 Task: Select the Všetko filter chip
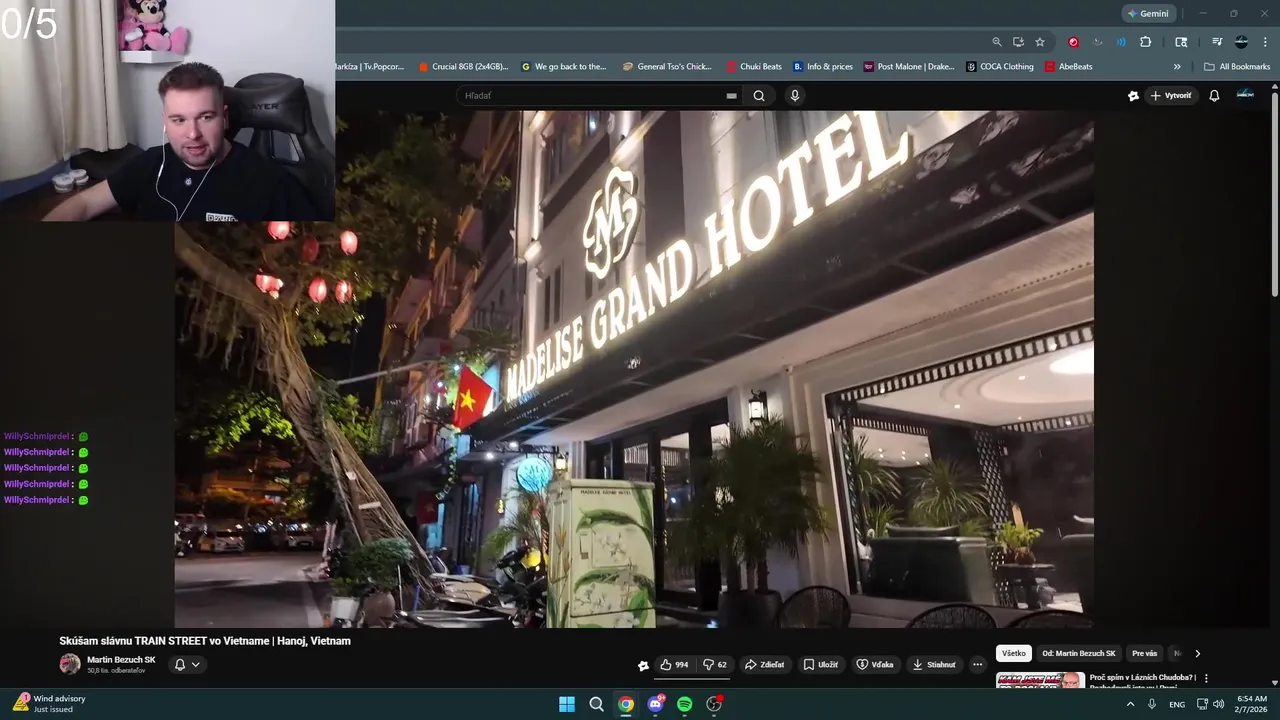[x=1014, y=653]
